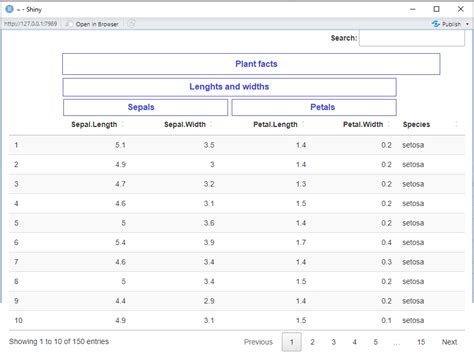The height and width of the screenshot is (363, 474).
Task: Click Sepal.Width 3.1 in row 4
Action: point(209,204)
